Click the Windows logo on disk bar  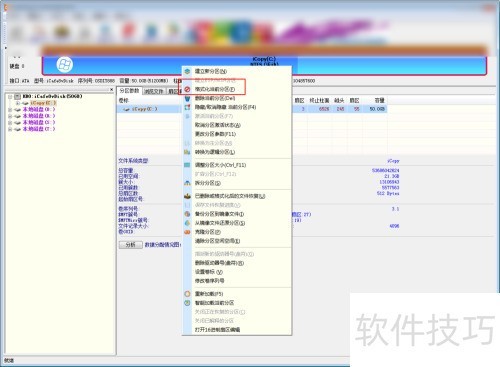click(x=64, y=65)
